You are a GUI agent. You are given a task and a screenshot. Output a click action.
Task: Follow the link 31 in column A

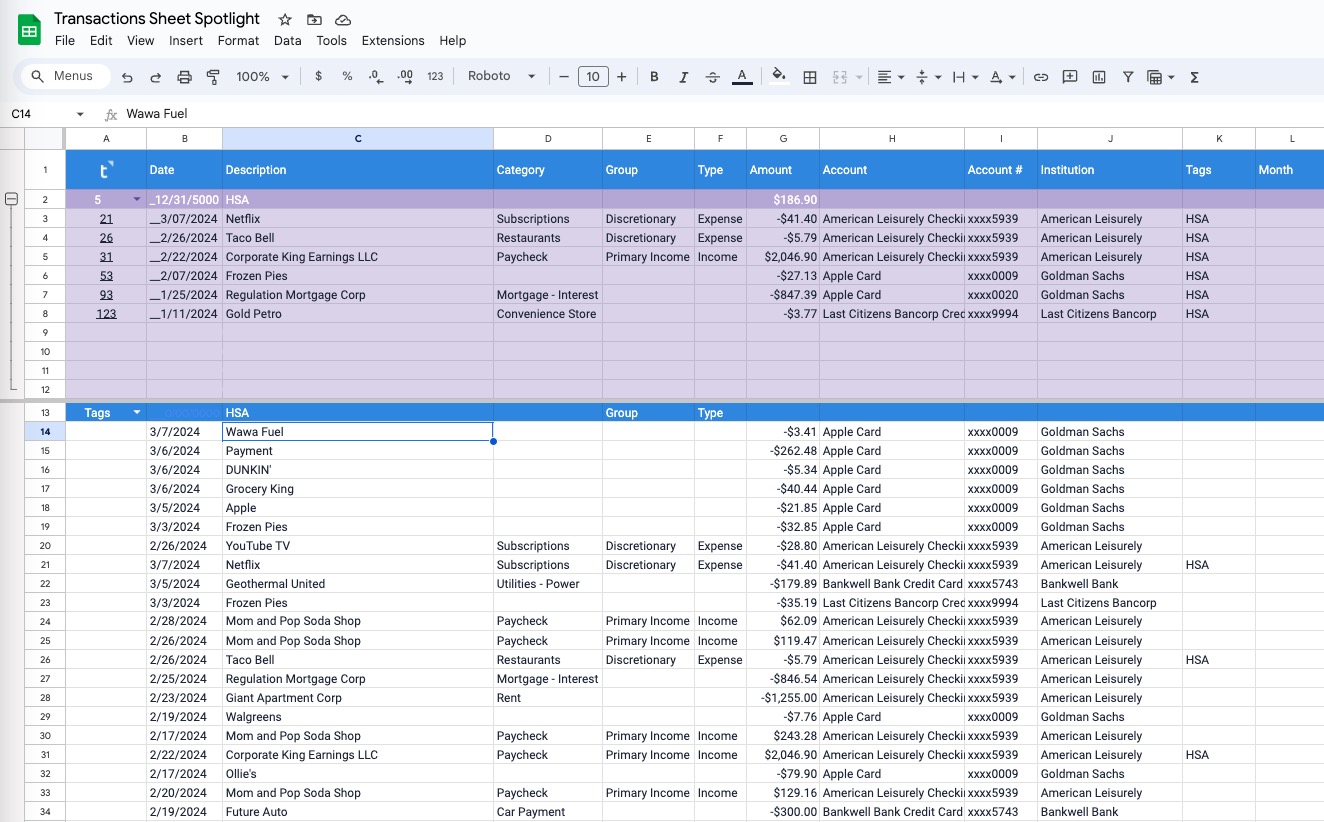[106, 257]
